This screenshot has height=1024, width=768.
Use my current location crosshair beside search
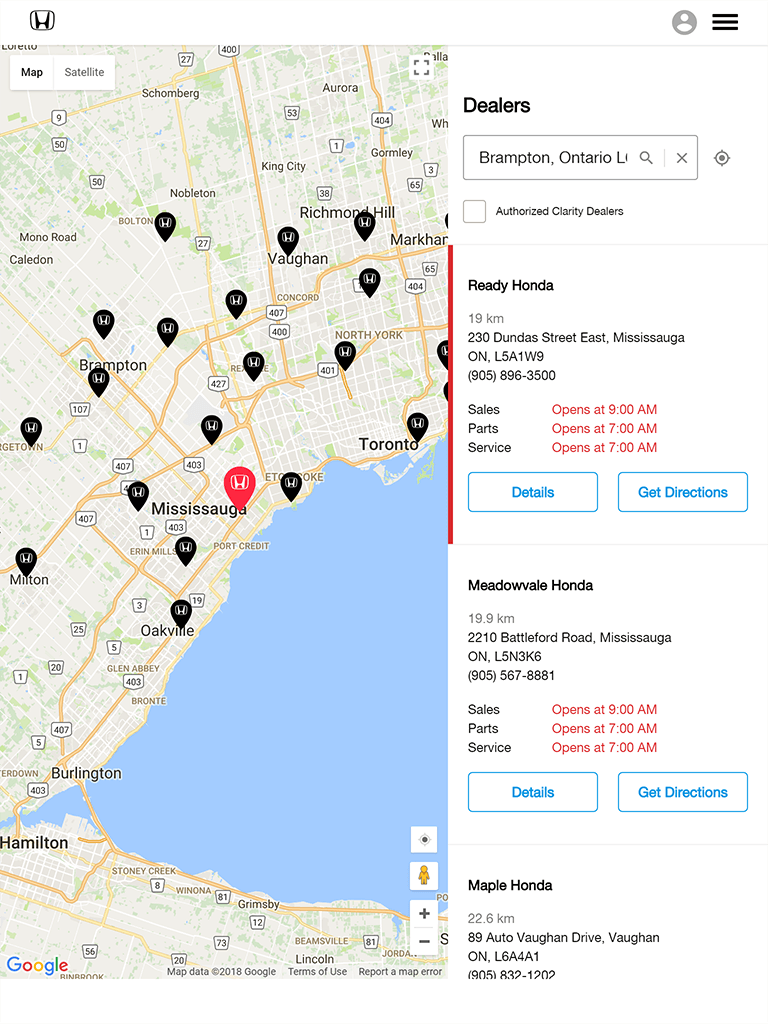[722, 158]
